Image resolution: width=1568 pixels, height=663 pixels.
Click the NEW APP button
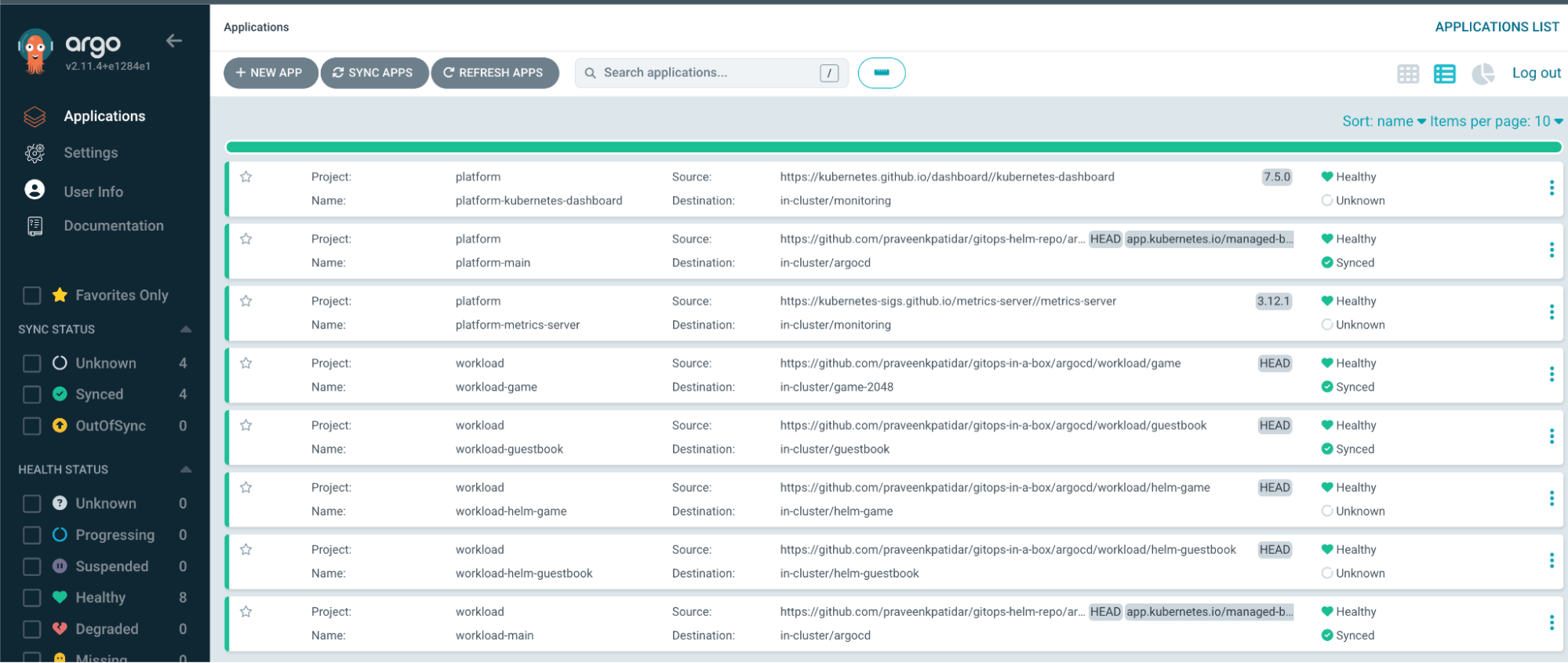click(271, 73)
